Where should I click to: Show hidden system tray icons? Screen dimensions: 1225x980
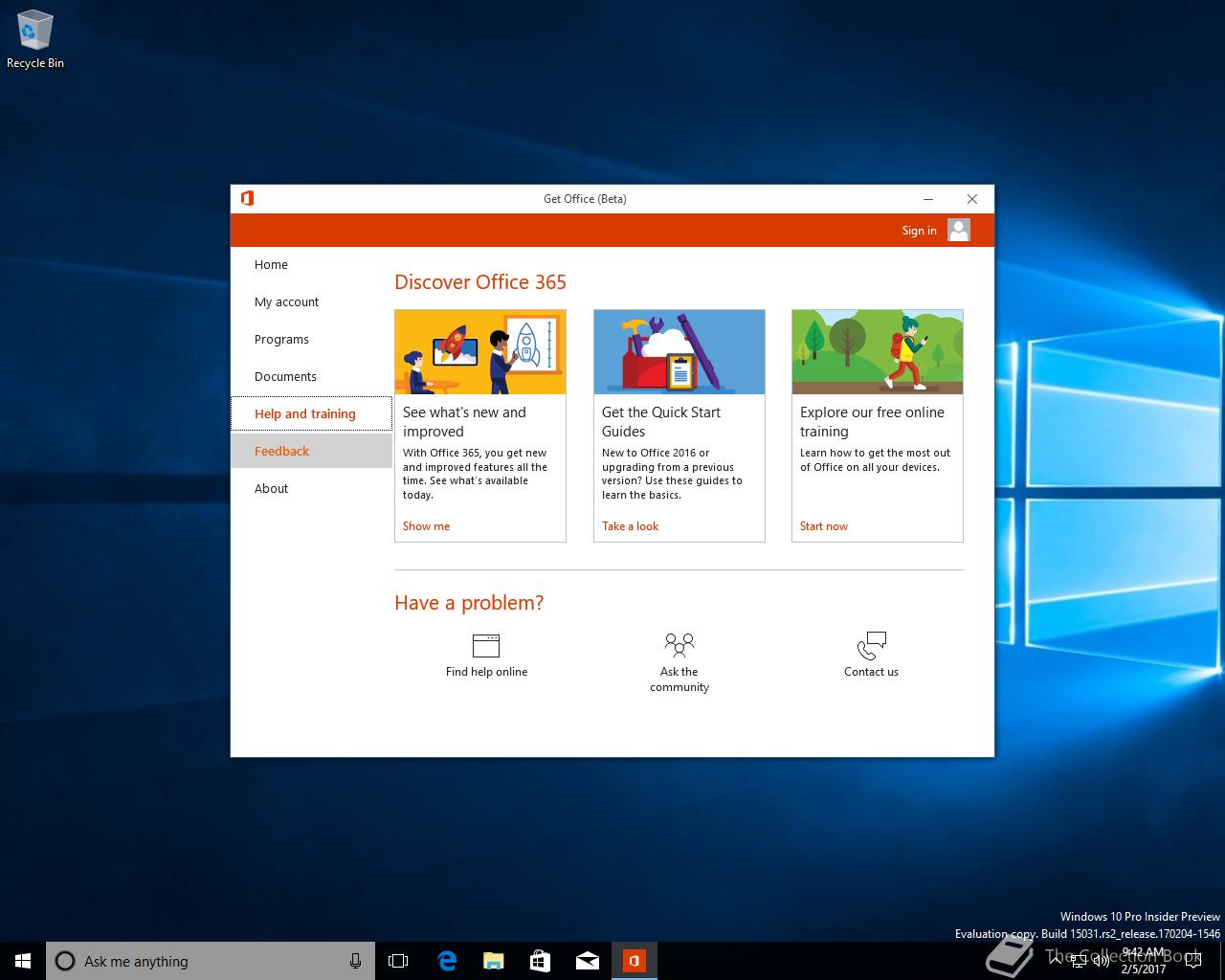pyautogui.click(x=1055, y=961)
